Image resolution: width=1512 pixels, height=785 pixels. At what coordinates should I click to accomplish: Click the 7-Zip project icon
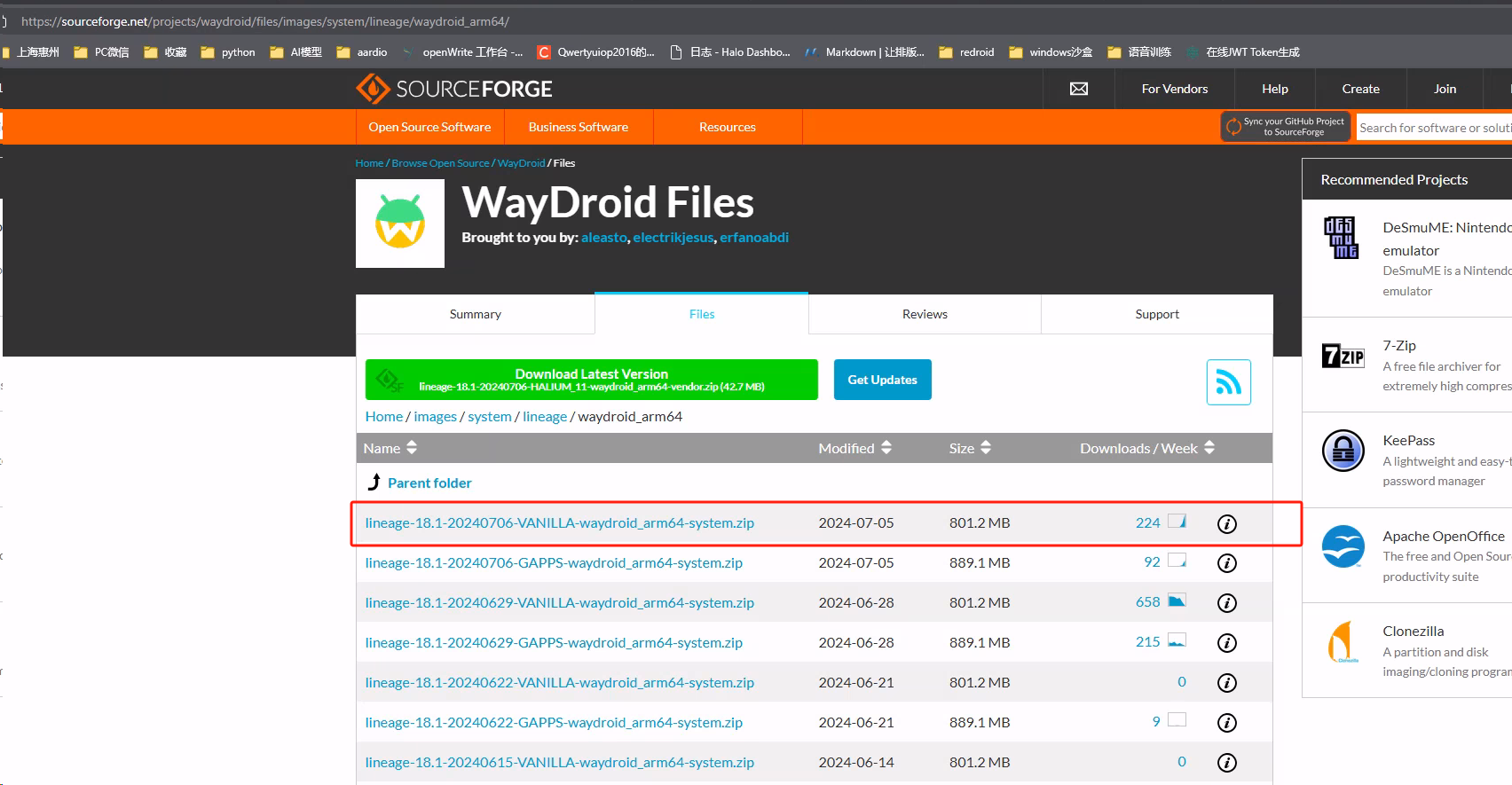1343,357
